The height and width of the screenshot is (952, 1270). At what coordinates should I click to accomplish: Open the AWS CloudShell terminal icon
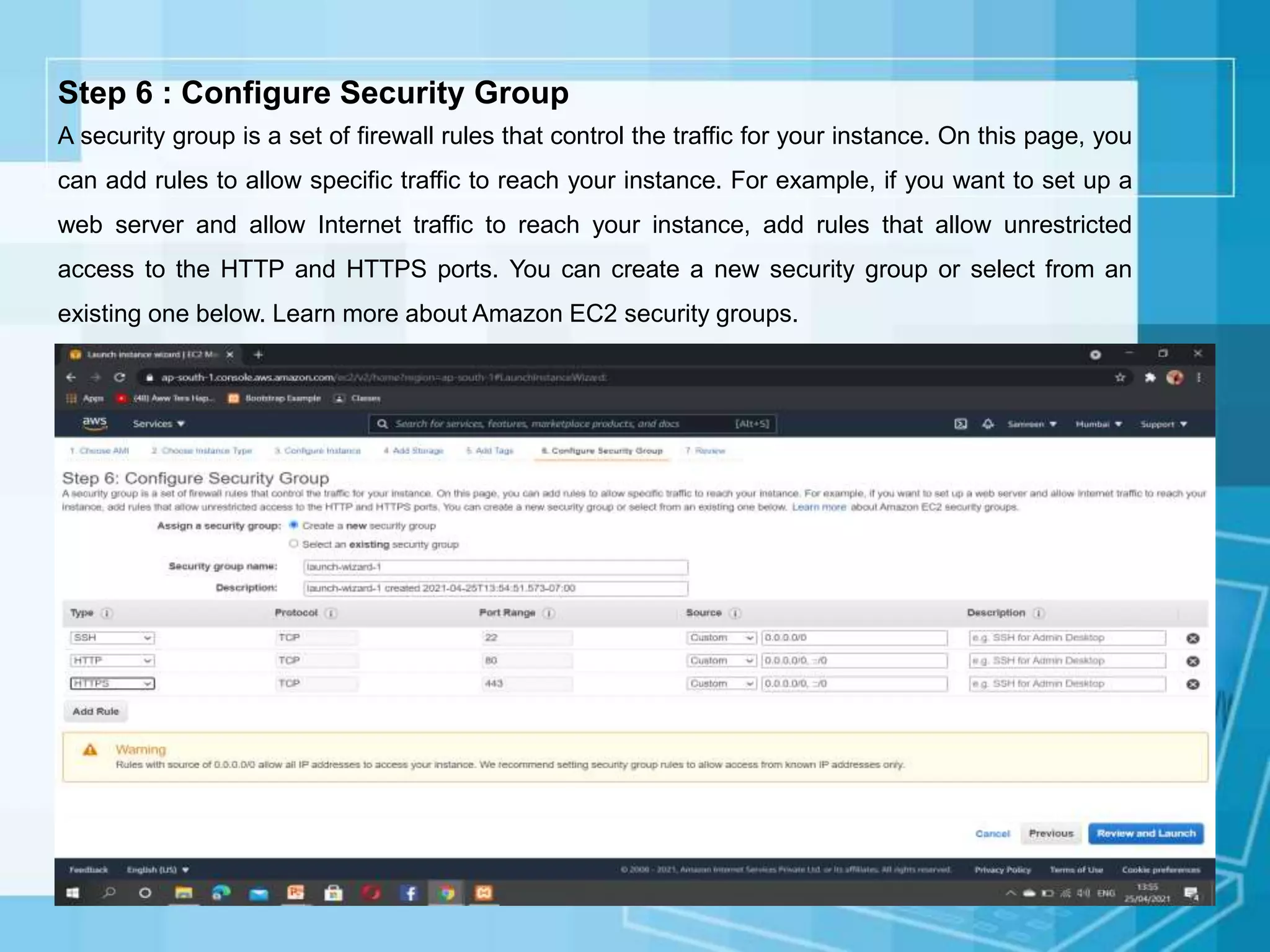pos(960,424)
